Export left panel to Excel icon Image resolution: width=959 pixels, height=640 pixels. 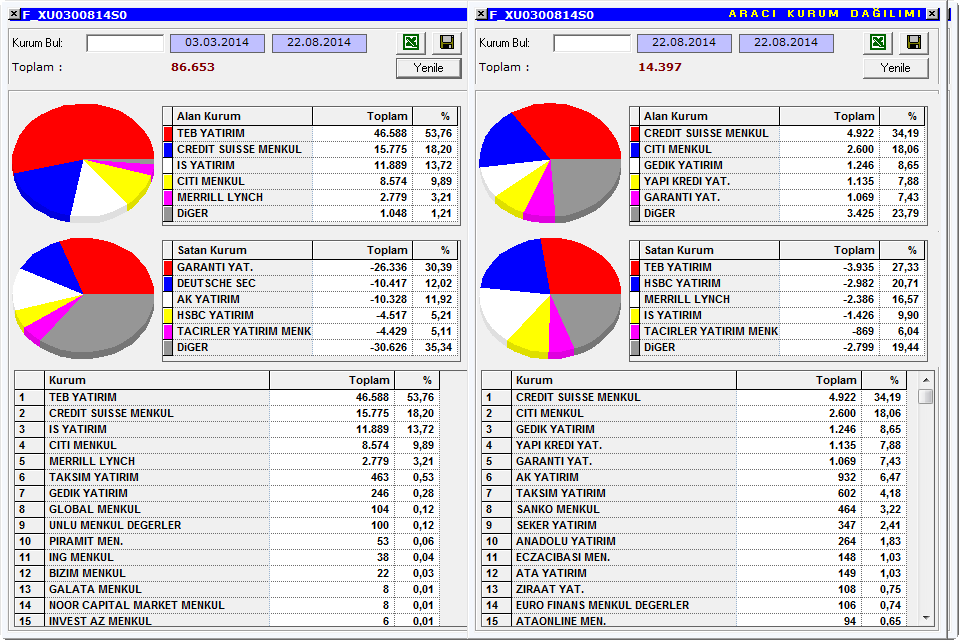click(412, 42)
